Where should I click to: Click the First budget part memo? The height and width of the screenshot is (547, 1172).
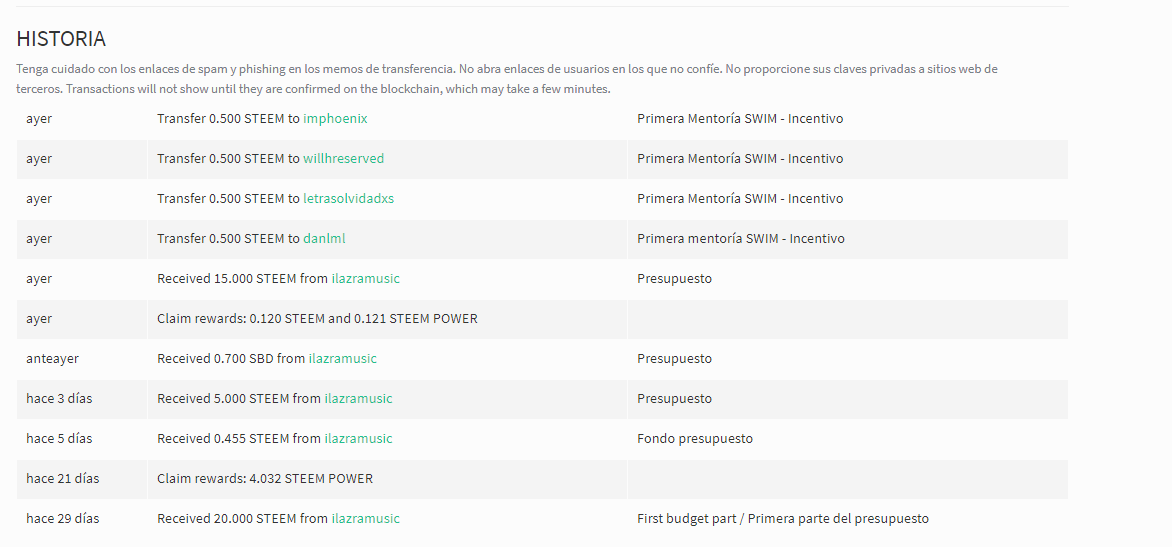(783, 519)
